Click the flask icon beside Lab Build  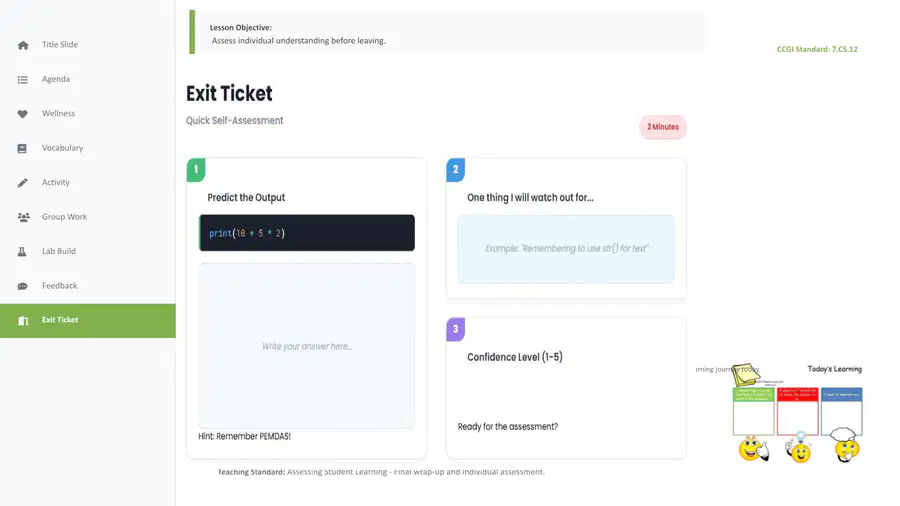pos(22,252)
